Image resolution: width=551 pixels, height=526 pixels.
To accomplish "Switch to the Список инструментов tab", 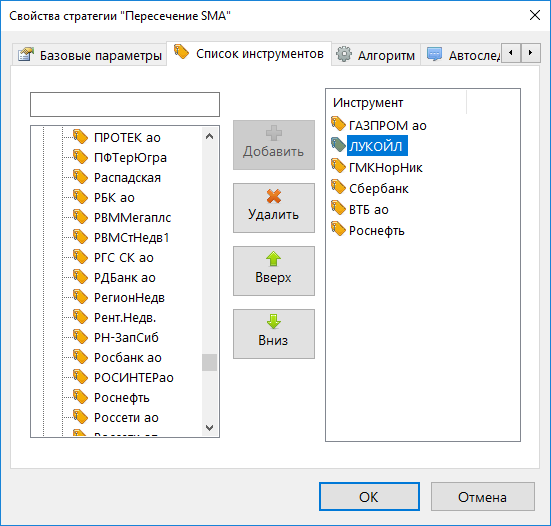I will [x=249, y=53].
